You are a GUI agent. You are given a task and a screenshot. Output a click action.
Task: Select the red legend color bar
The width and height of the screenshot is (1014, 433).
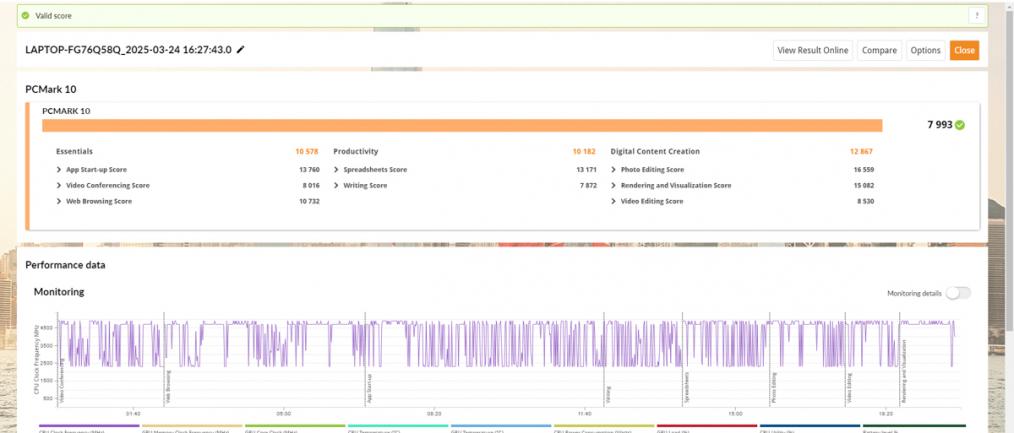coord(707,426)
